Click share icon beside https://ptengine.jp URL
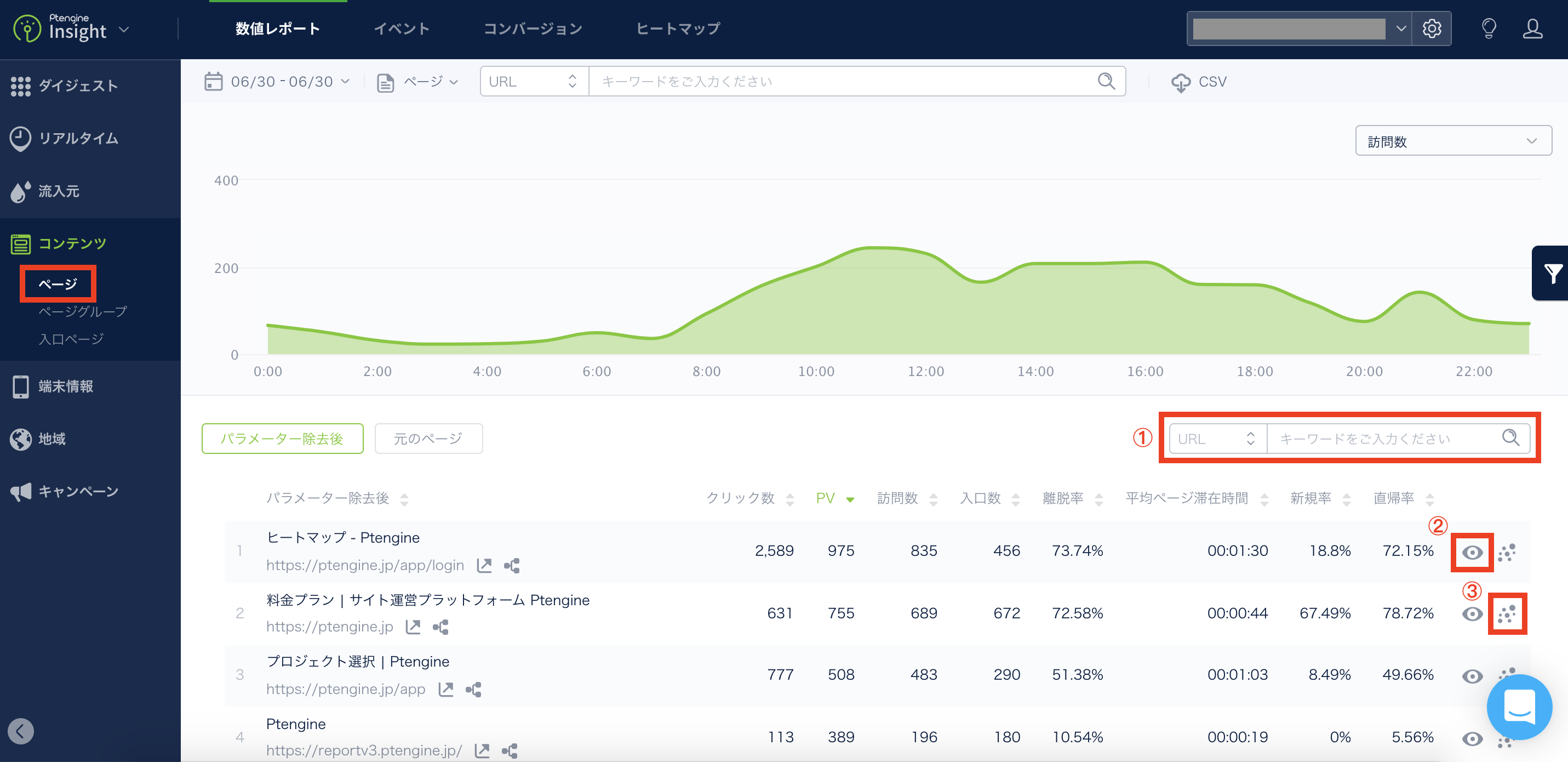 440,626
